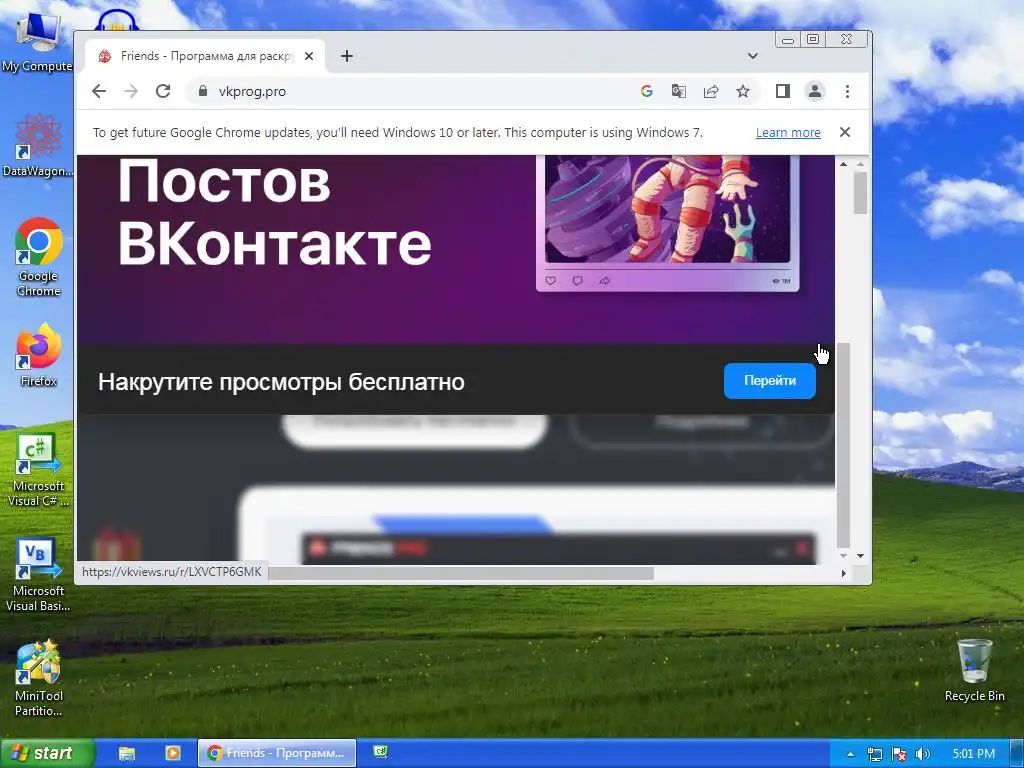Click the Перейти button
1024x768 pixels.
(x=769, y=381)
